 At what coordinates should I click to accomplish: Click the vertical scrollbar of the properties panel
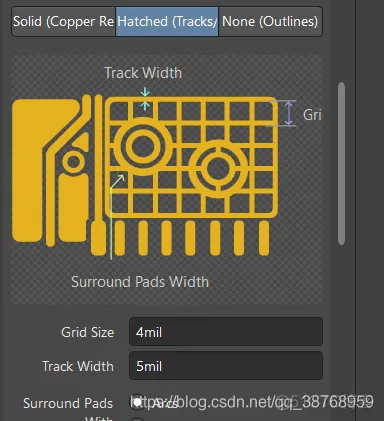[341, 163]
